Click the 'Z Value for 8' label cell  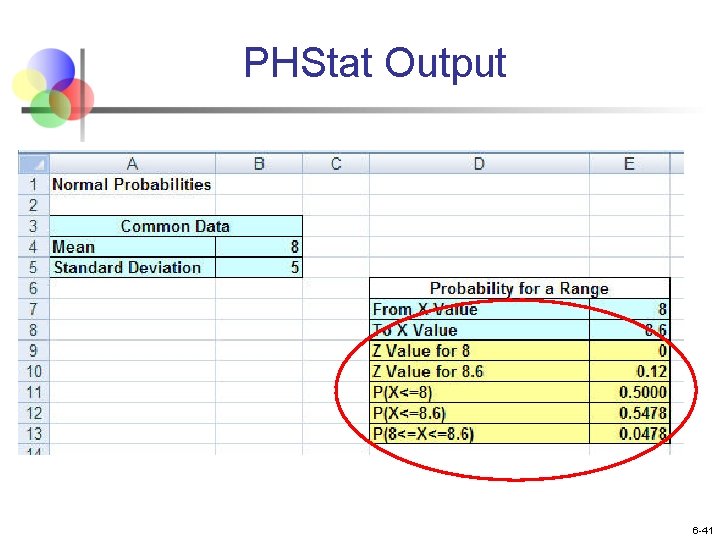click(x=479, y=351)
